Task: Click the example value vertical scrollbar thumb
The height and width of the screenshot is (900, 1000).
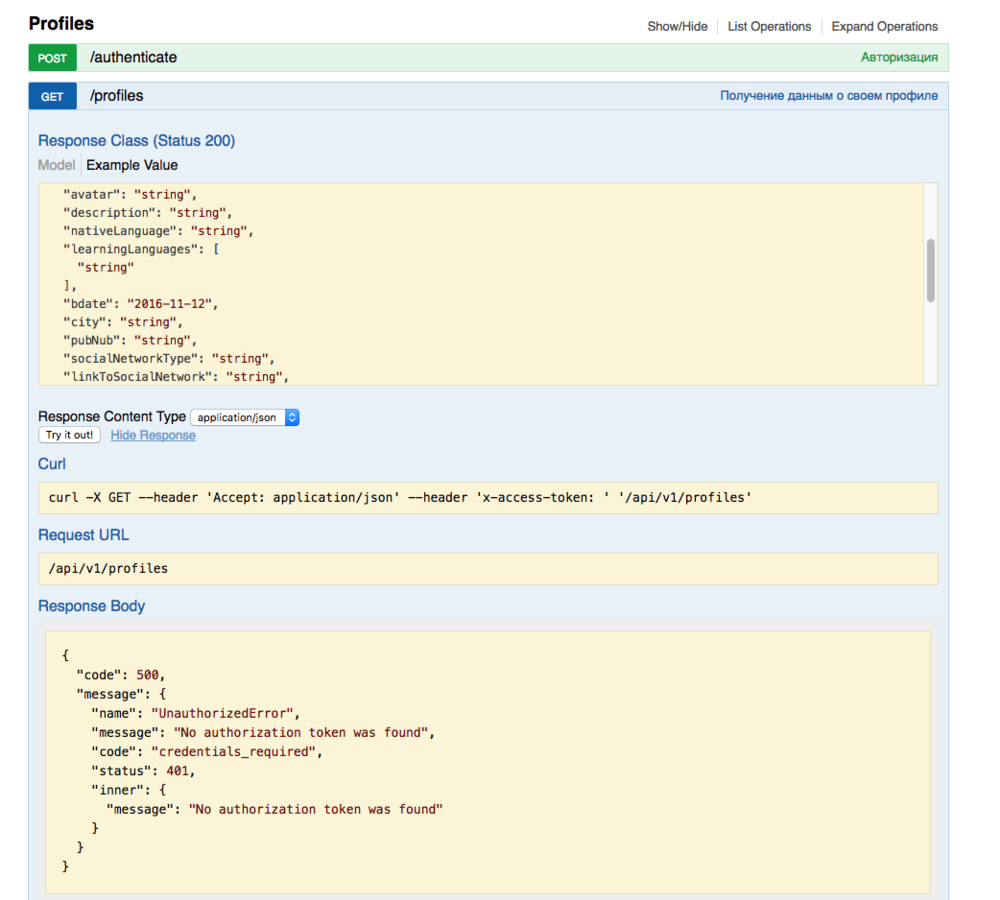Action: pos(930,270)
